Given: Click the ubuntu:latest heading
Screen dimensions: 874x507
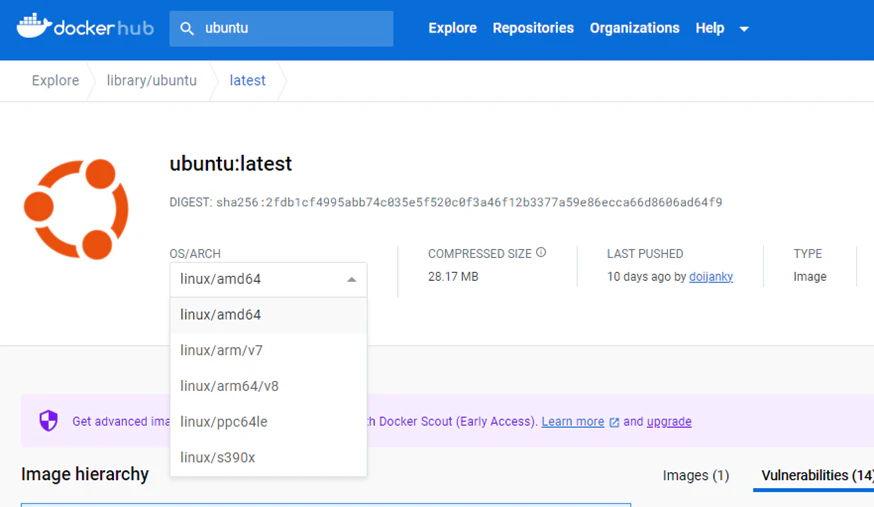Looking at the screenshot, I should (x=231, y=163).
